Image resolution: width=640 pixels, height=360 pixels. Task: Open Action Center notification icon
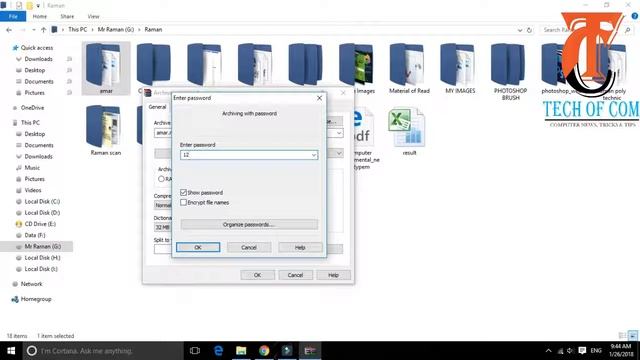pos(582,351)
